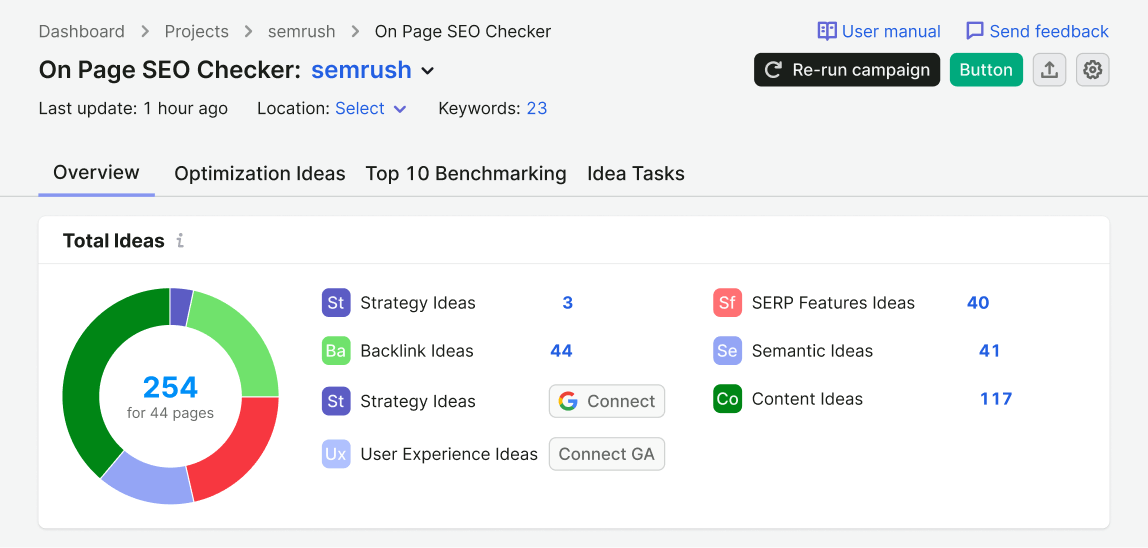Open the Top 10 Benchmarking tab

click(x=466, y=174)
